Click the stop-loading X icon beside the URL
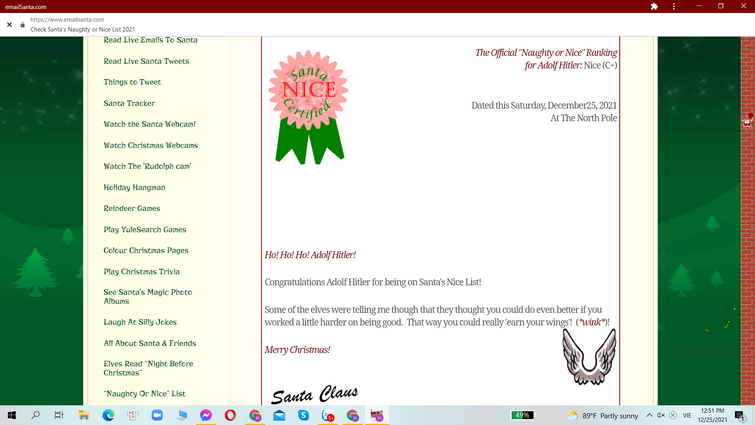The width and height of the screenshot is (755, 425). [x=9, y=25]
